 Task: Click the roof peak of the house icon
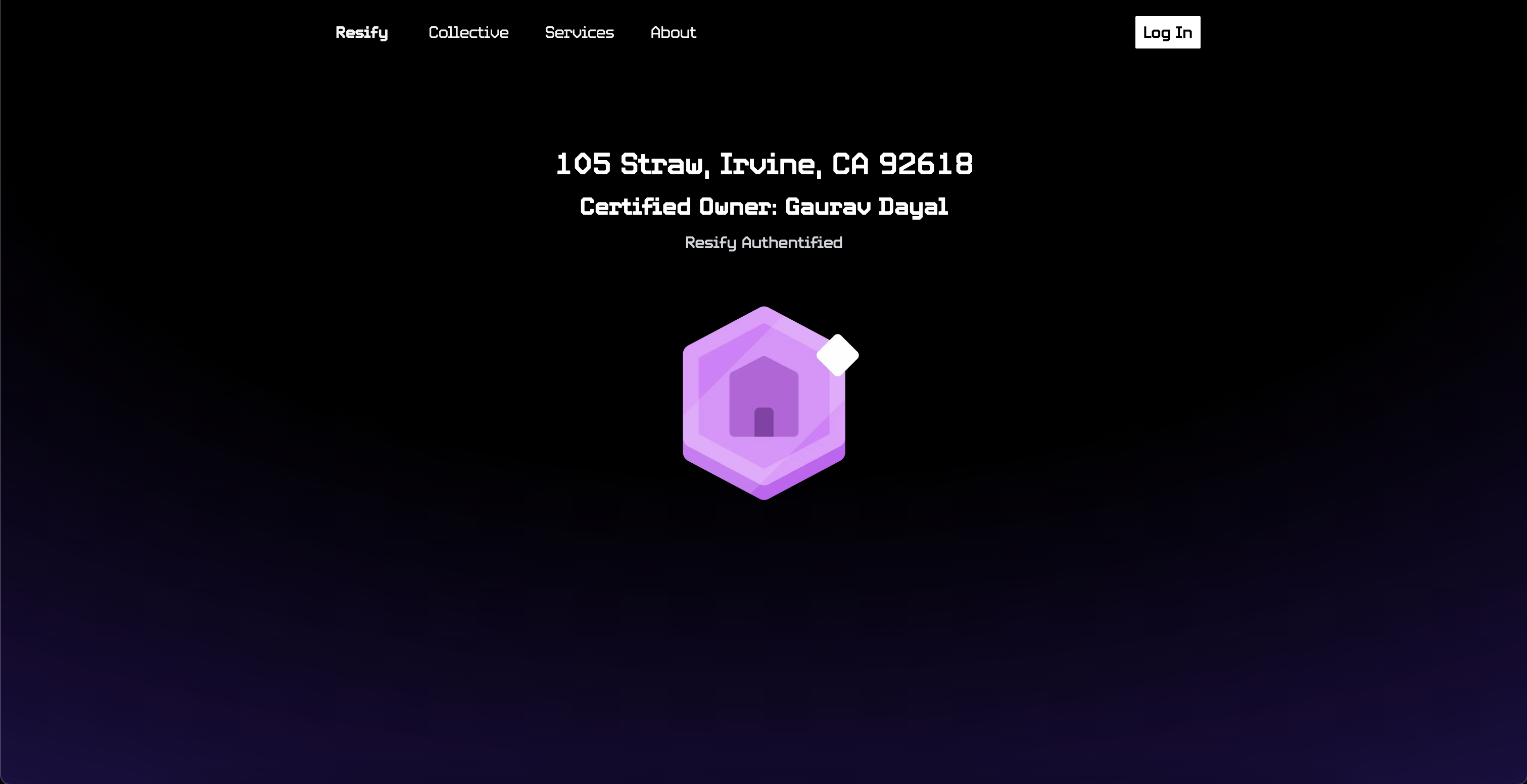(x=763, y=362)
